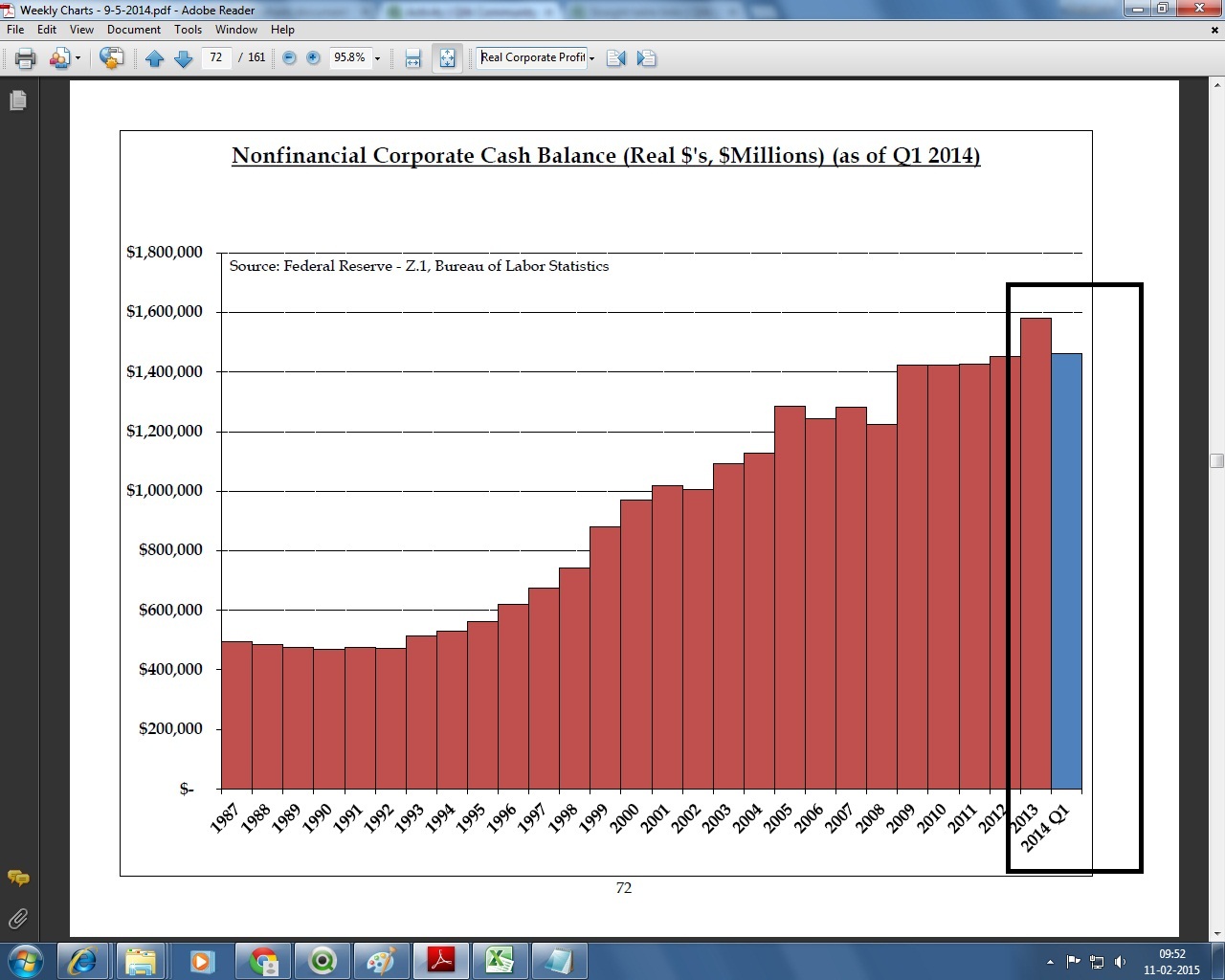Click the $1,000,000 axis label
The width and height of the screenshot is (1225, 980).
(x=165, y=490)
